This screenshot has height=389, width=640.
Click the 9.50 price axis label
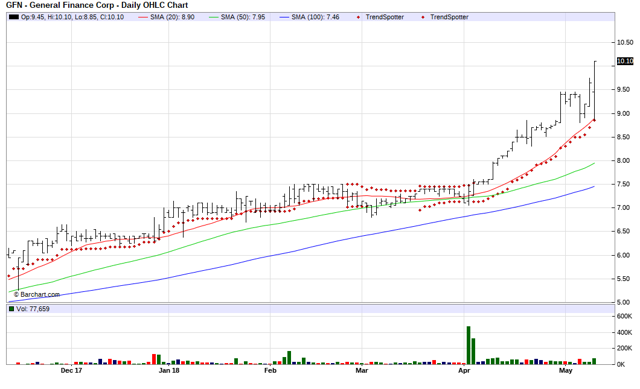click(625, 89)
